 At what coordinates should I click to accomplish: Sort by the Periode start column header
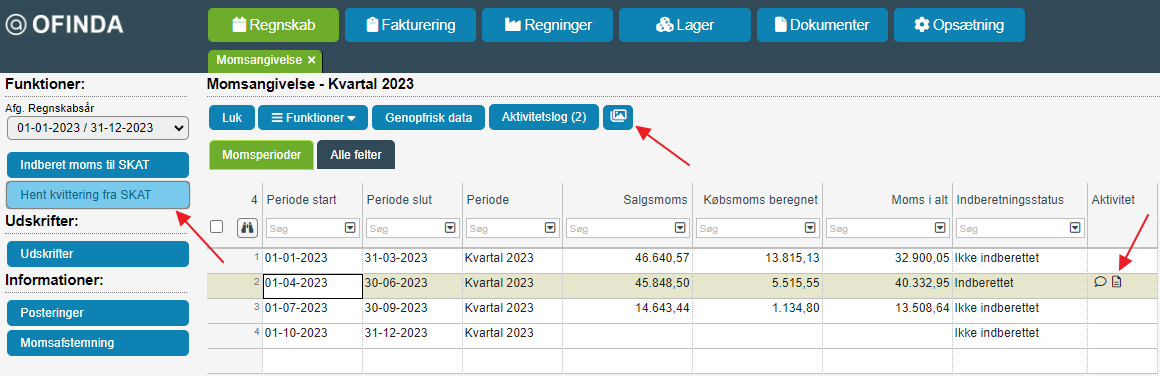coord(302,201)
